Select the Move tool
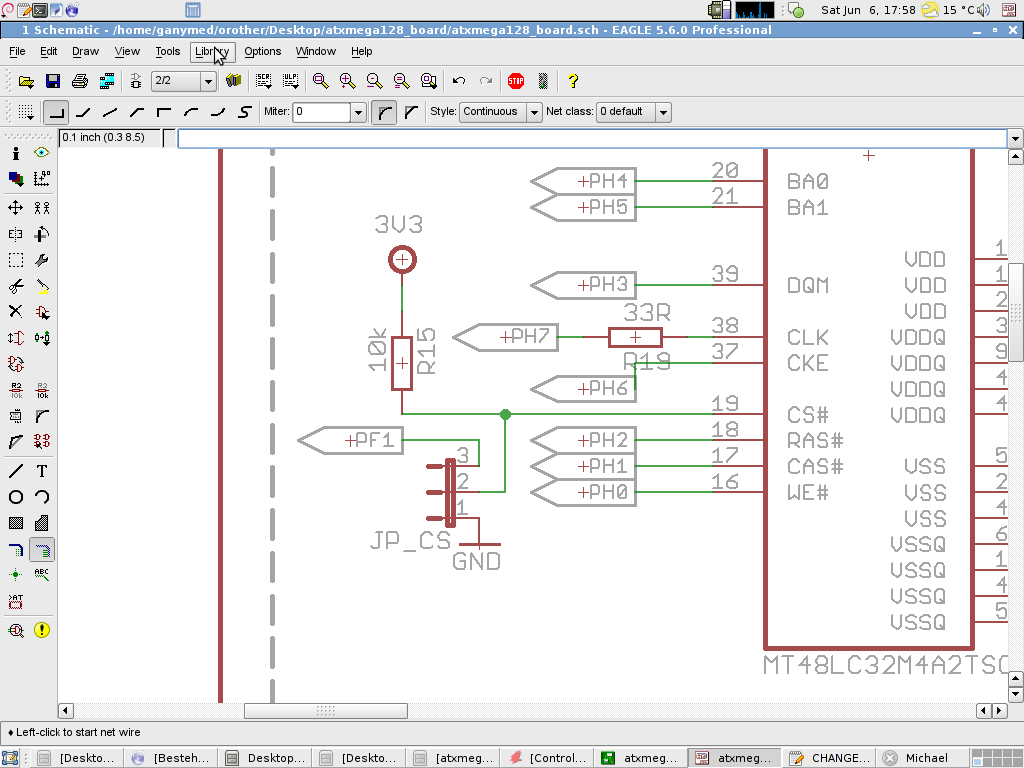 [x=16, y=208]
